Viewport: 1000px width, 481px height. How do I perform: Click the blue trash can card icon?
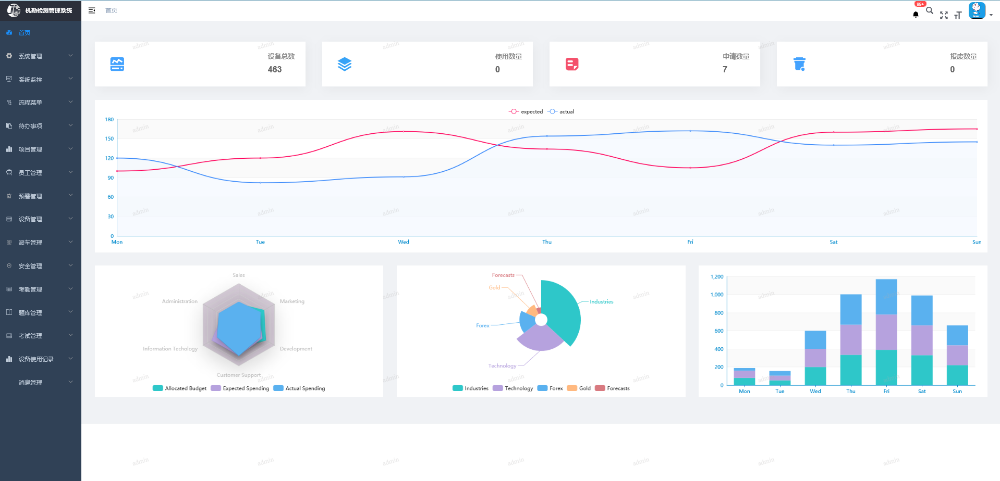(x=799, y=64)
